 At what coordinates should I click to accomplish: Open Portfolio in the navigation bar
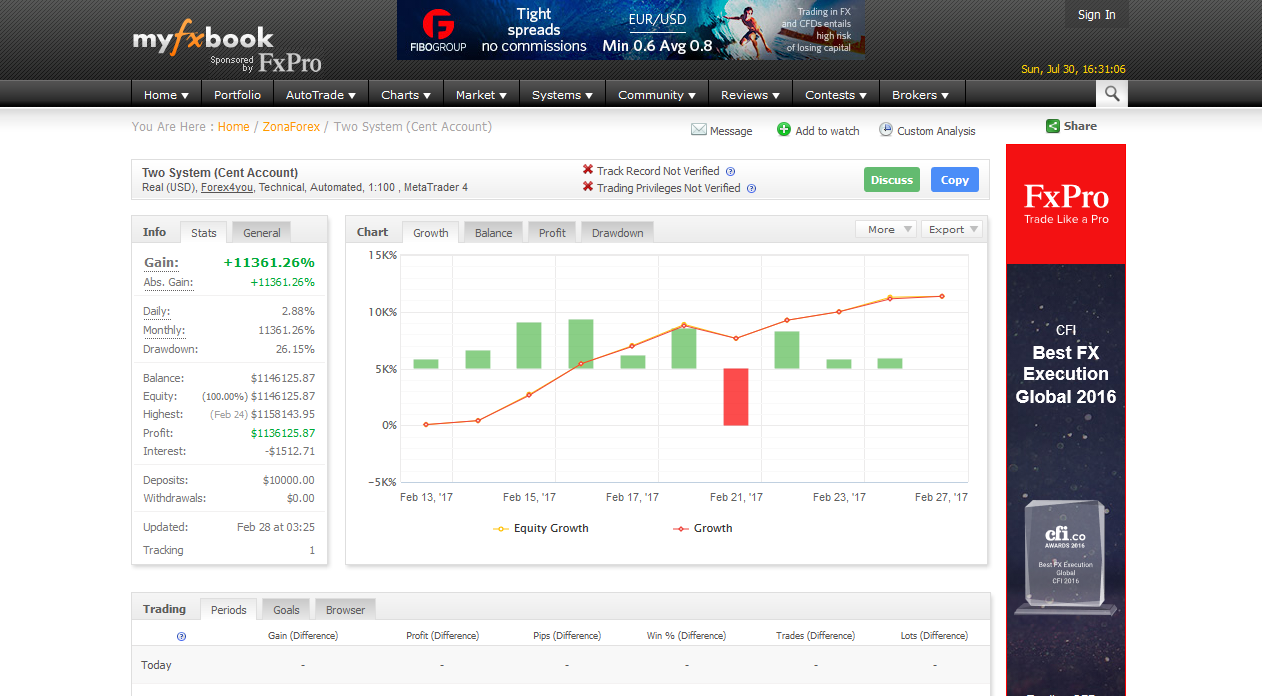[237, 95]
